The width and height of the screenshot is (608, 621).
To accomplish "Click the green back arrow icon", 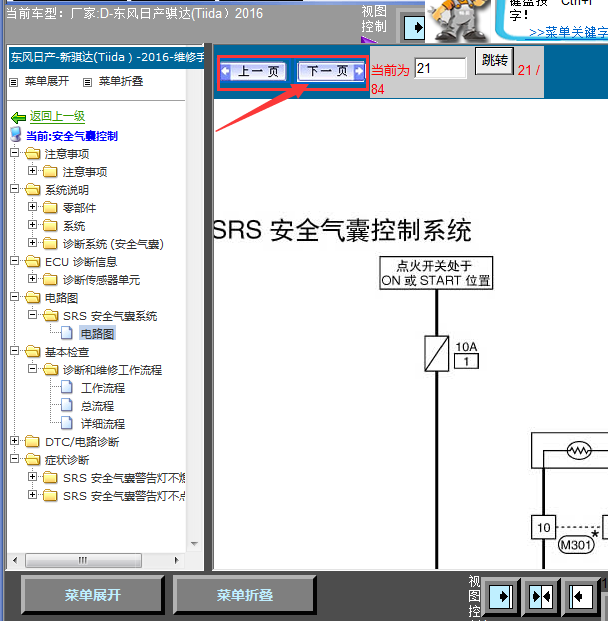I will pos(19,118).
